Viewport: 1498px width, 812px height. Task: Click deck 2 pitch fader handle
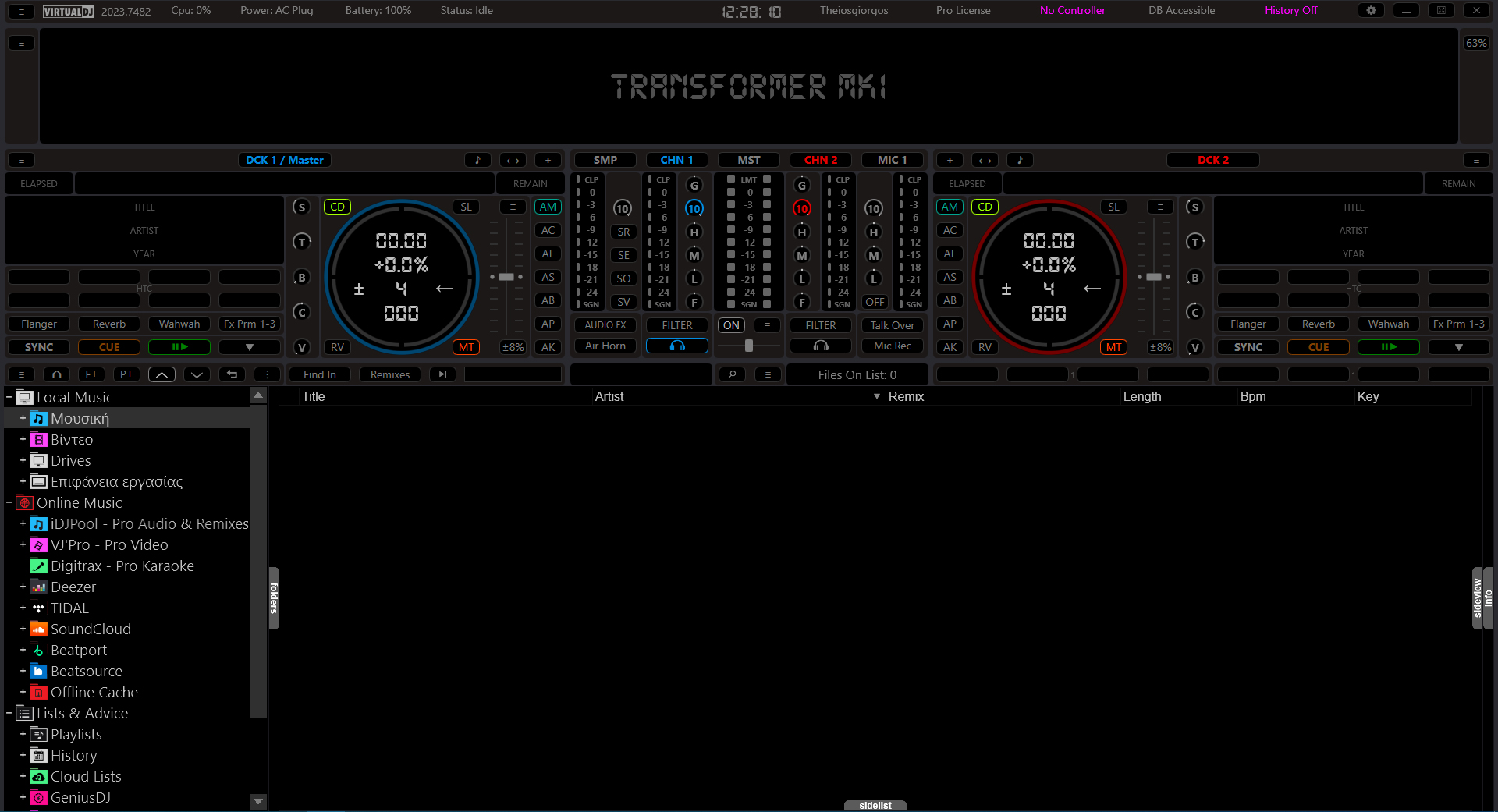[x=1154, y=277]
